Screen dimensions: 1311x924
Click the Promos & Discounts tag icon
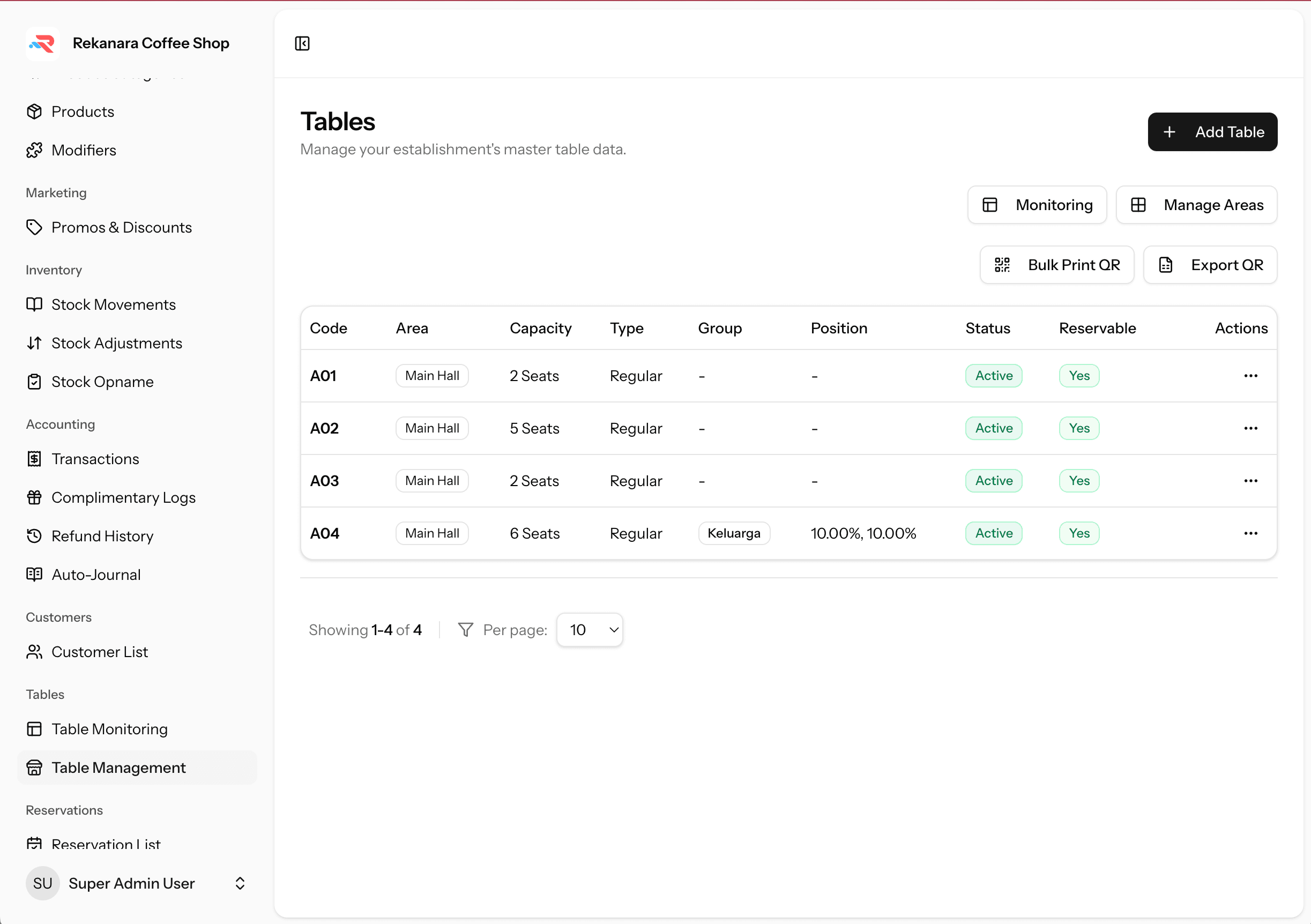pyautogui.click(x=34, y=227)
